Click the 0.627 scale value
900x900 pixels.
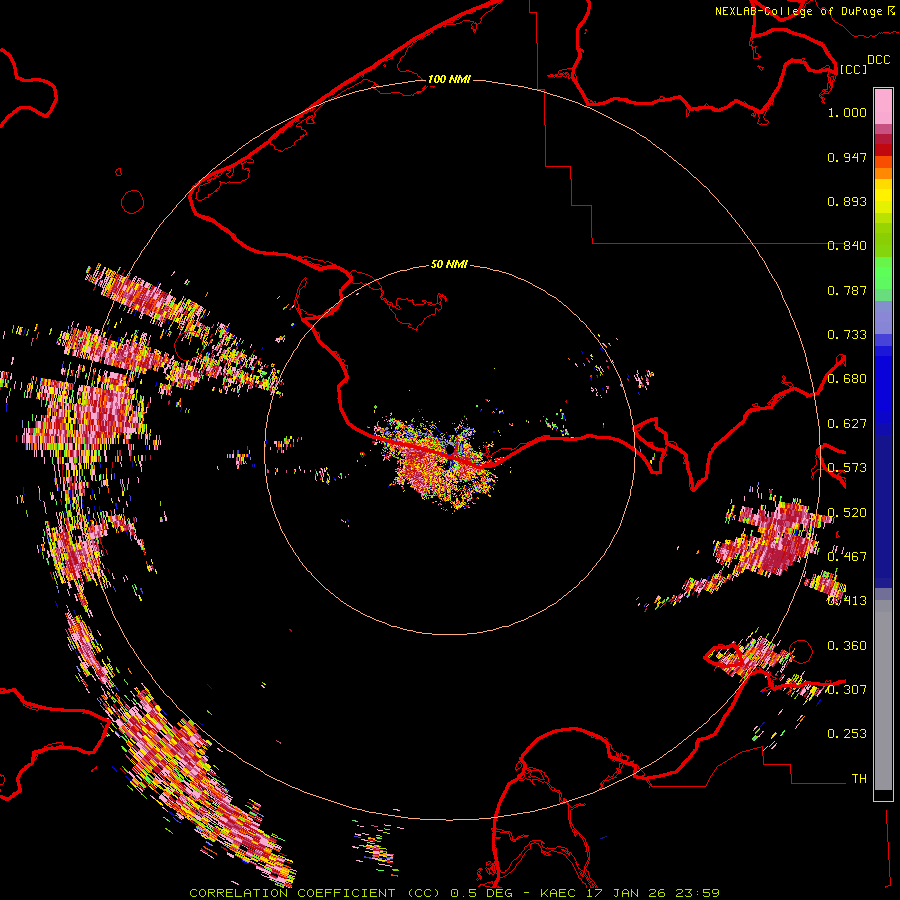coord(847,424)
